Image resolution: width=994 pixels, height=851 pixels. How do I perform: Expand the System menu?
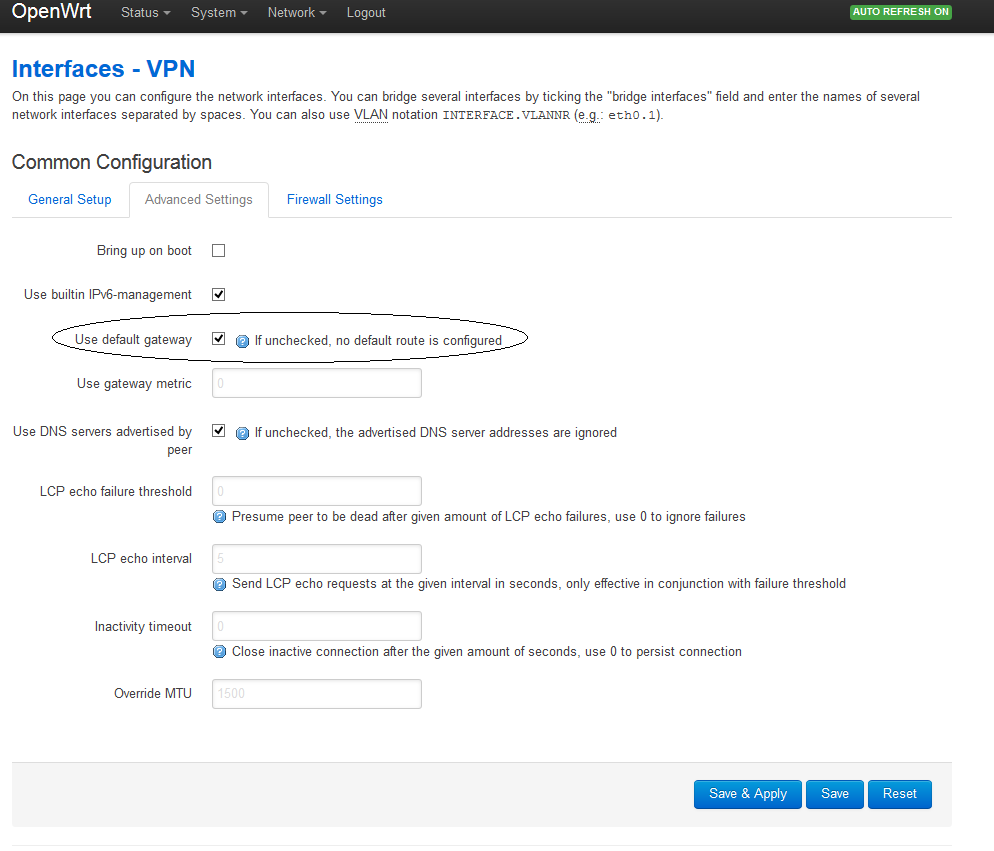click(219, 13)
